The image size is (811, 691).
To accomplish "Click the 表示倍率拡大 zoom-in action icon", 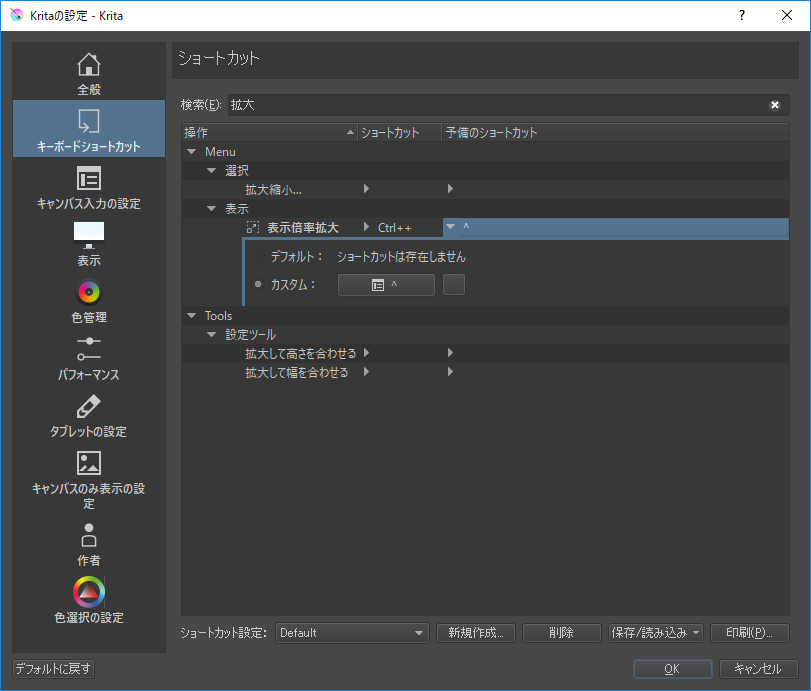I will (253, 227).
